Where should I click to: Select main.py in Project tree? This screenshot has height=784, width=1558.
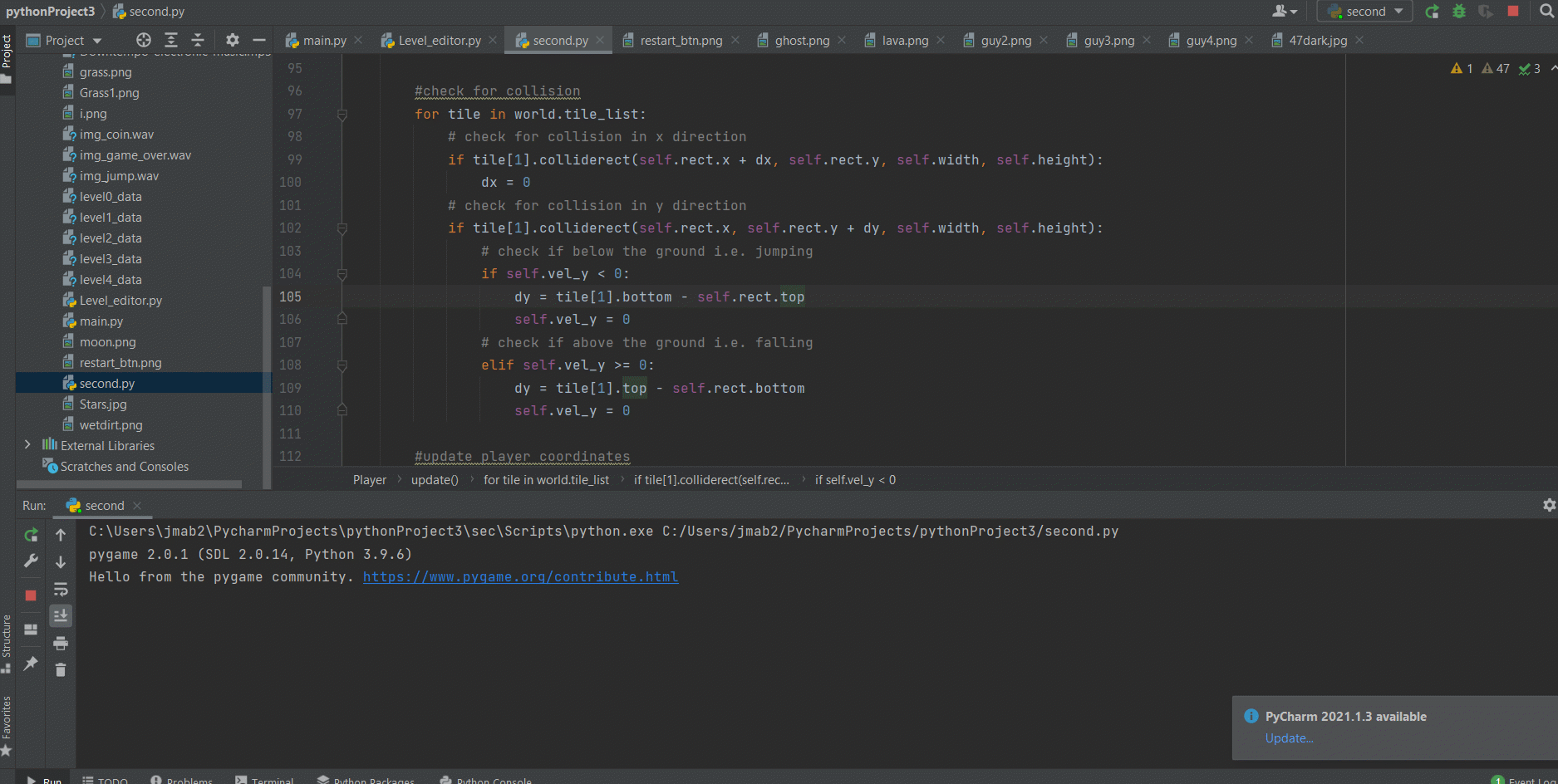pos(101,321)
